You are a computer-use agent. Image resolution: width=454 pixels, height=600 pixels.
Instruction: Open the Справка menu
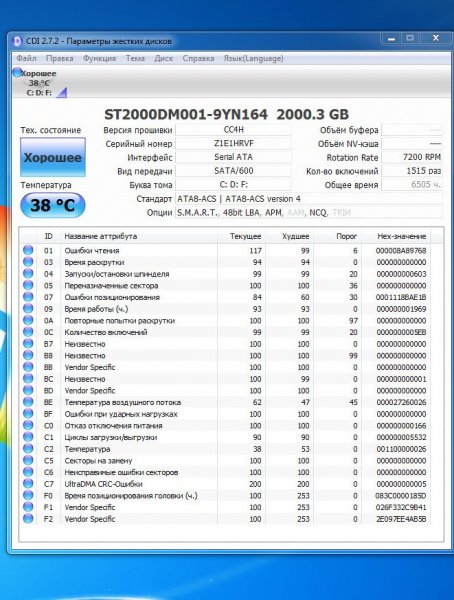click(x=198, y=58)
